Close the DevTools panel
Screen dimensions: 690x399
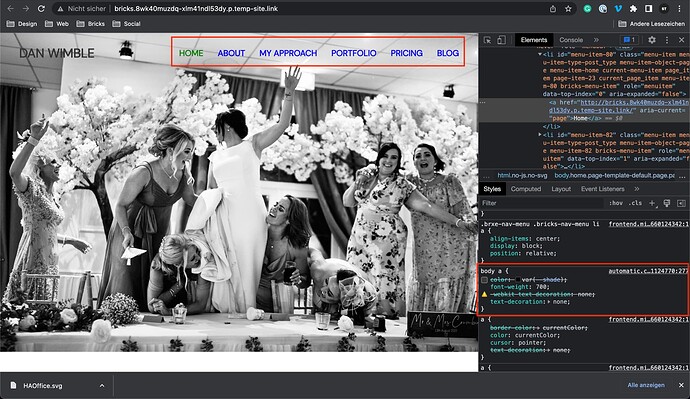pyautogui.click(x=681, y=40)
